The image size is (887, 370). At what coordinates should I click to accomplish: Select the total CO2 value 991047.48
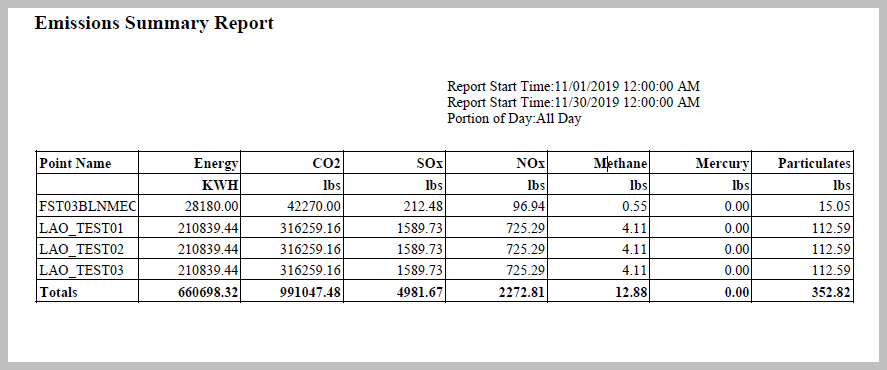click(311, 292)
